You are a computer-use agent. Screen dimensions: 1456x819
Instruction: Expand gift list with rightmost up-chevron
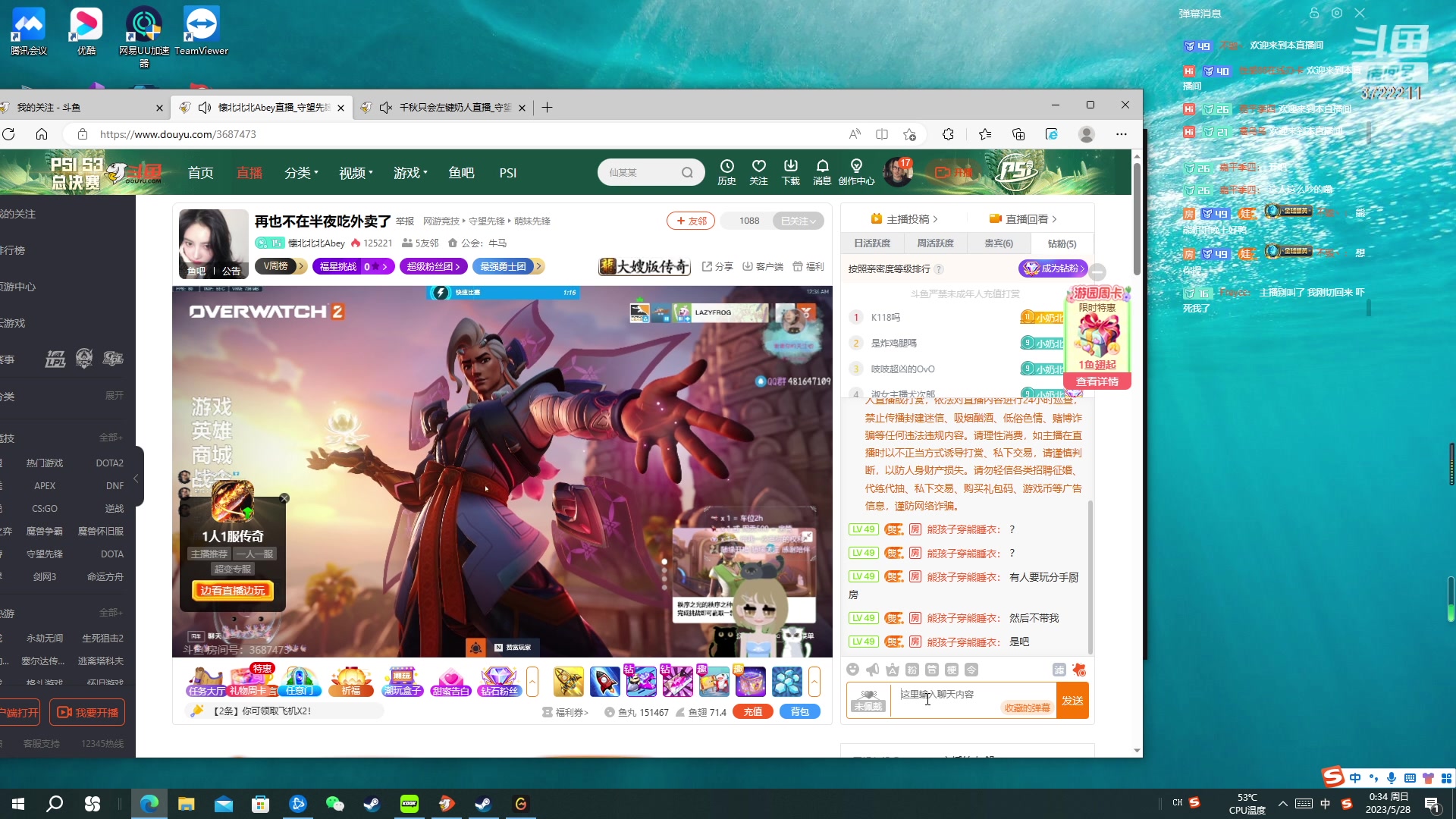(x=814, y=682)
